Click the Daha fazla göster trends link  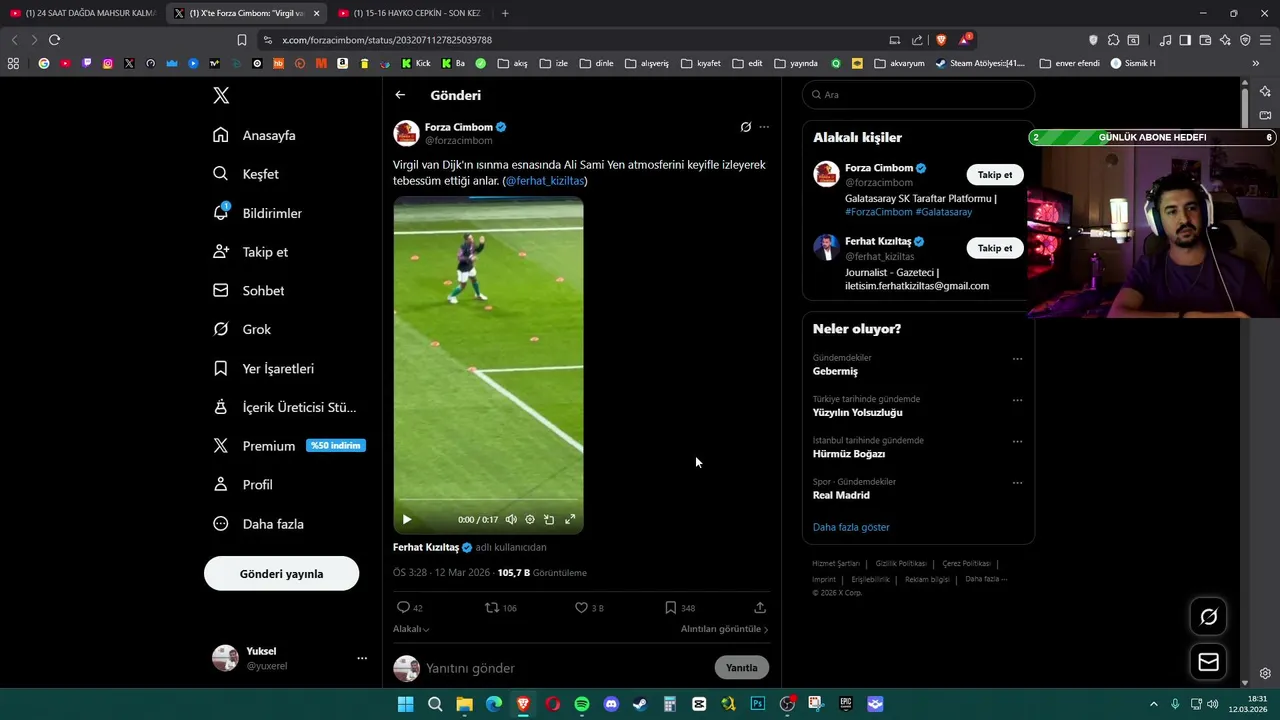[851, 527]
